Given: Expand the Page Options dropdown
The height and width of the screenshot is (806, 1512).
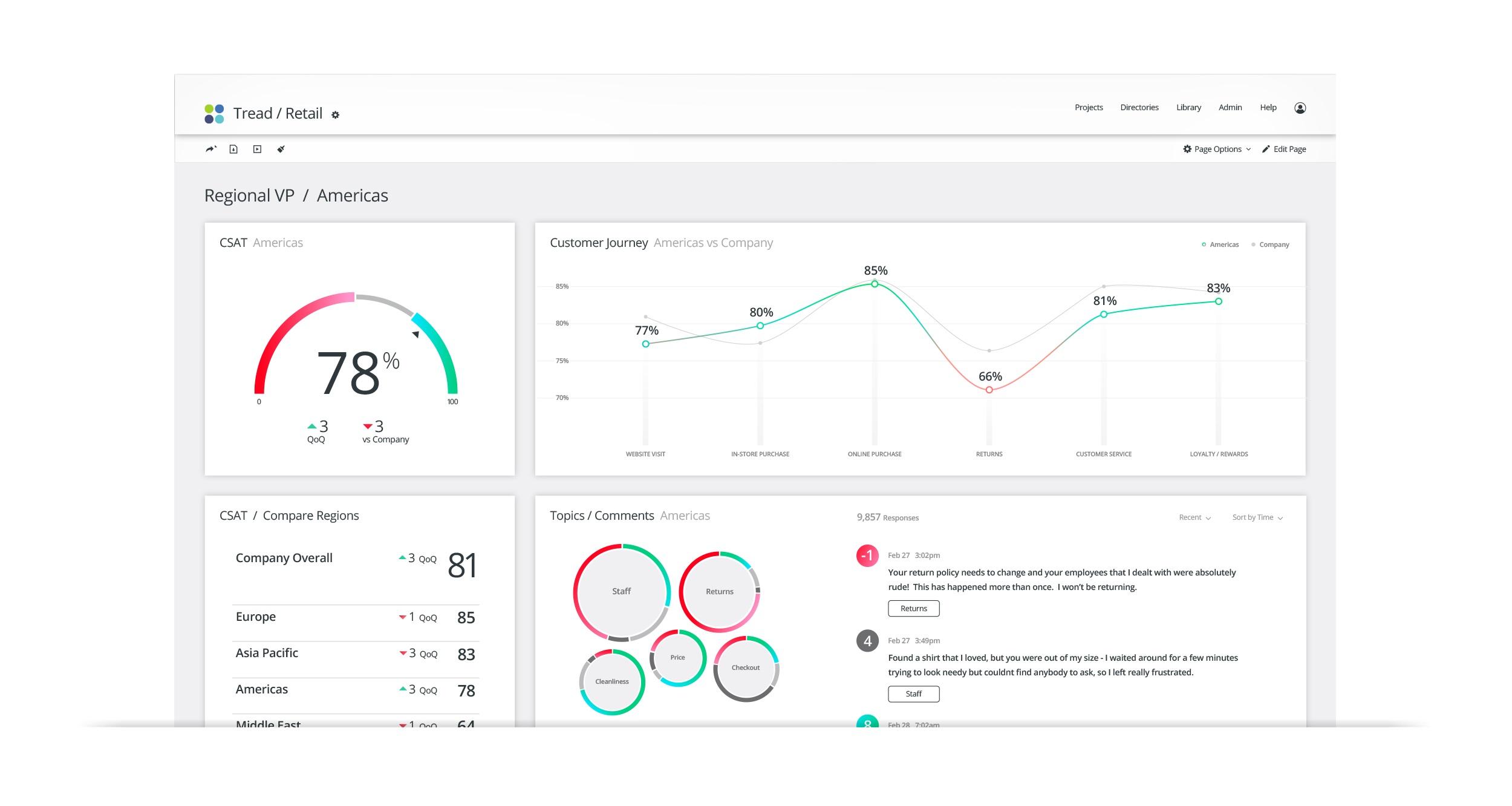Looking at the screenshot, I should (x=1217, y=149).
